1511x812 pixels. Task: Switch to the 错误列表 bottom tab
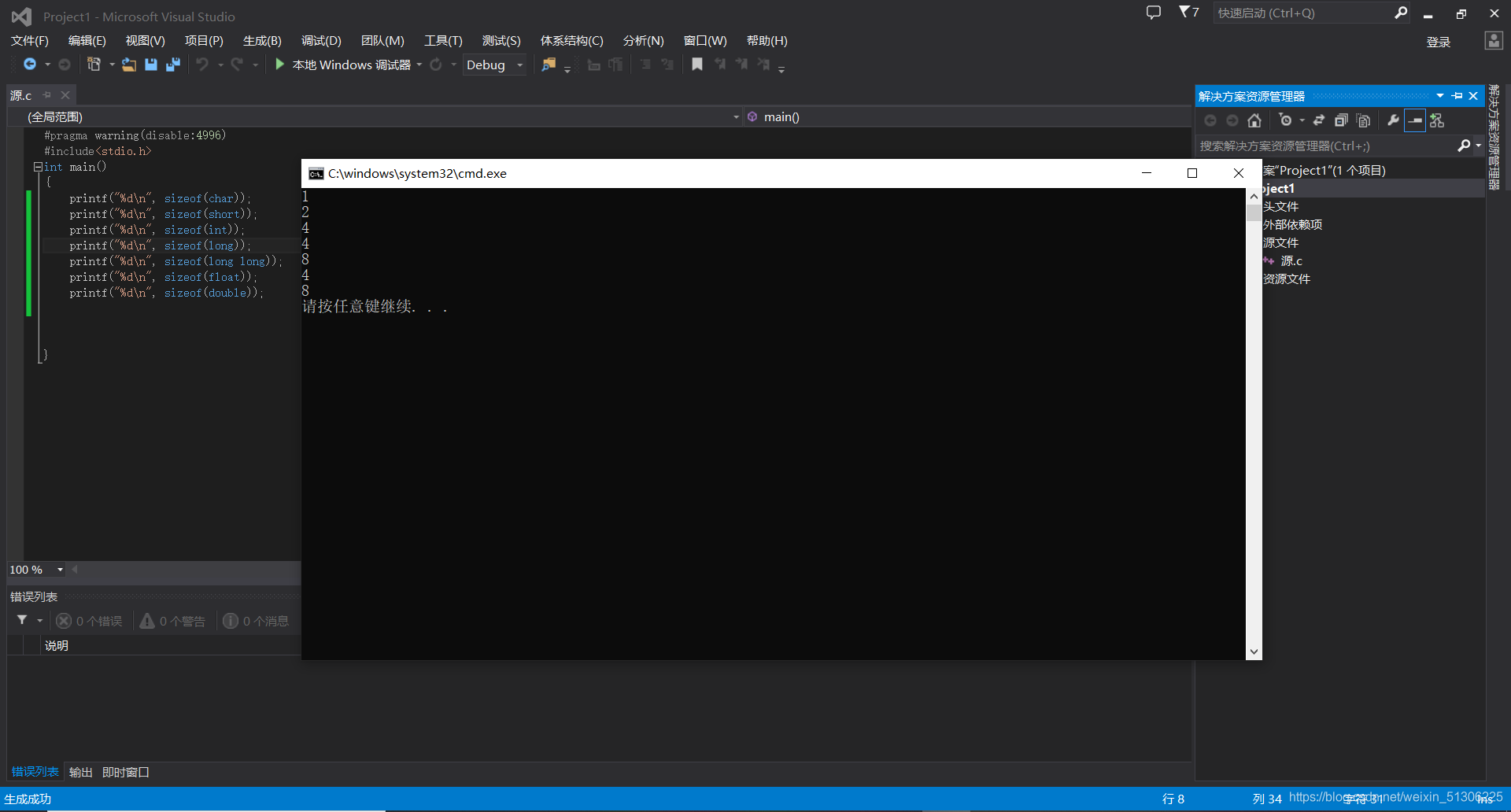35,772
